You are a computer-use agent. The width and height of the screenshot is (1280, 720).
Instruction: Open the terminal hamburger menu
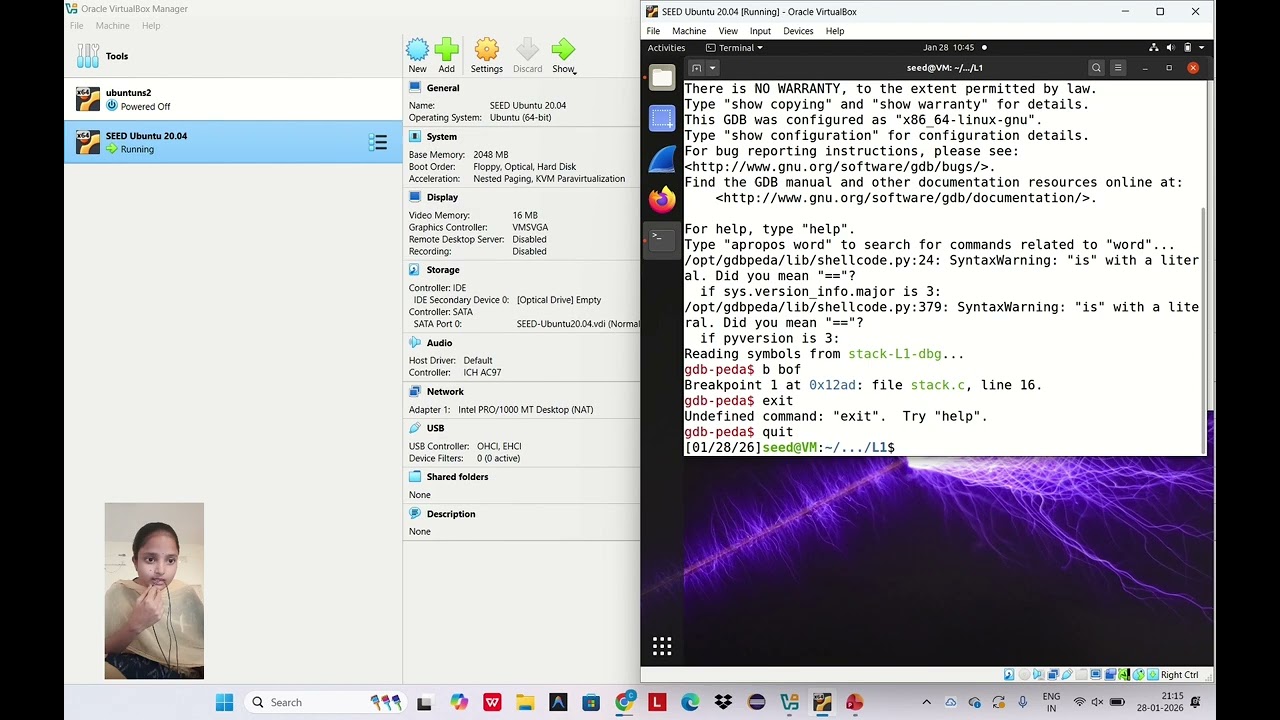click(x=1118, y=68)
